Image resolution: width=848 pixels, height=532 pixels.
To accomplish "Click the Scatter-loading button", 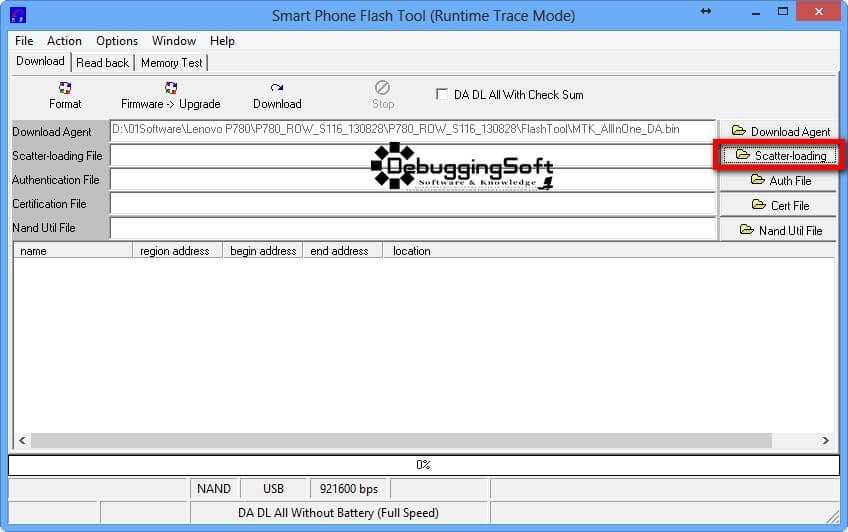I will (x=779, y=156).
